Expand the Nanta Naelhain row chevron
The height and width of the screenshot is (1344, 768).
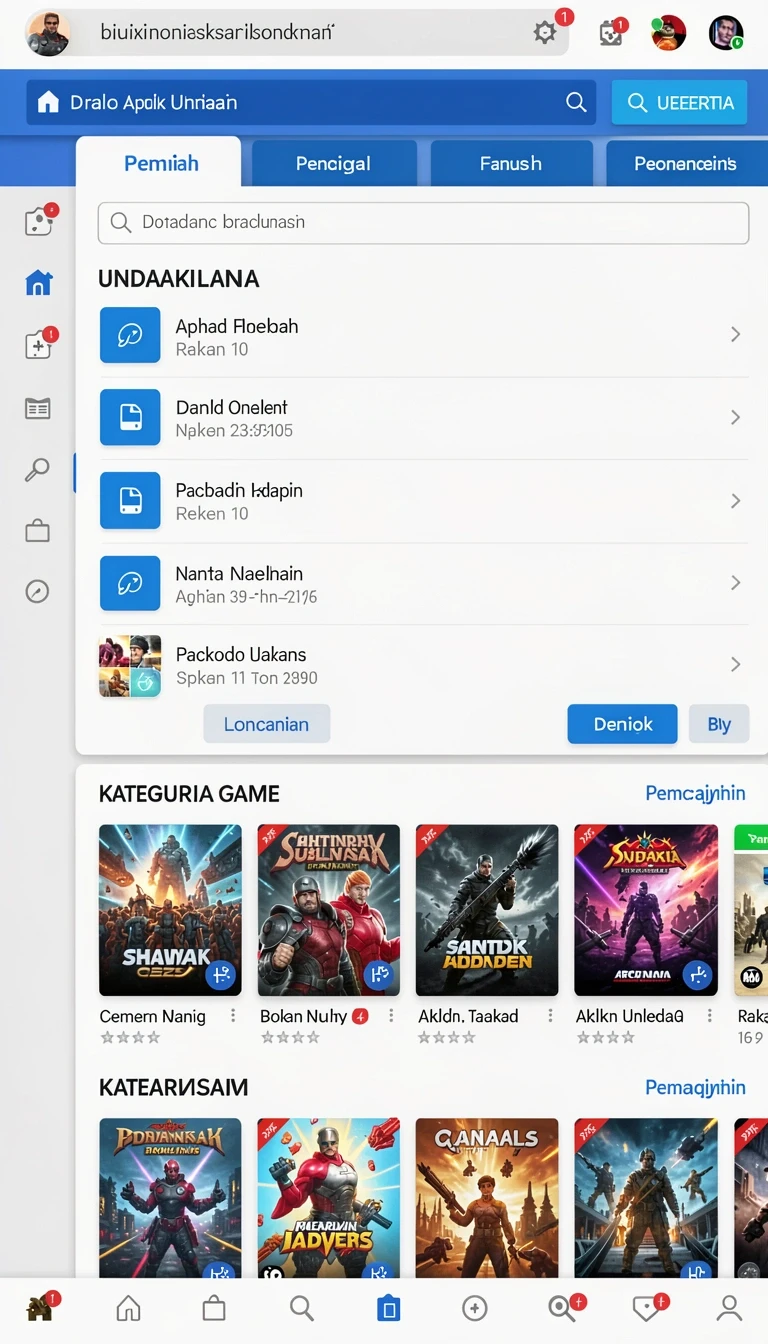[735, 583]
